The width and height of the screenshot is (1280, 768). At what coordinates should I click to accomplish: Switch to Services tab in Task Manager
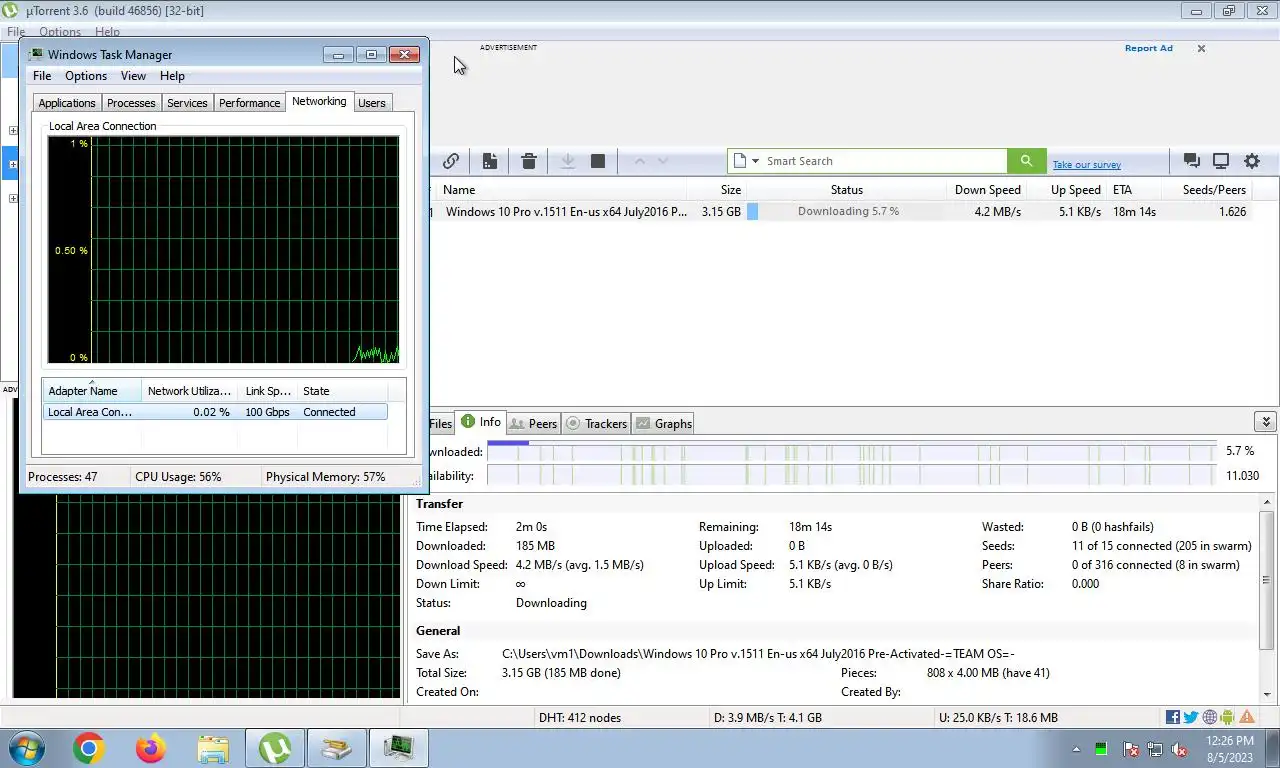pyautogui.click(x=187, y=103)
